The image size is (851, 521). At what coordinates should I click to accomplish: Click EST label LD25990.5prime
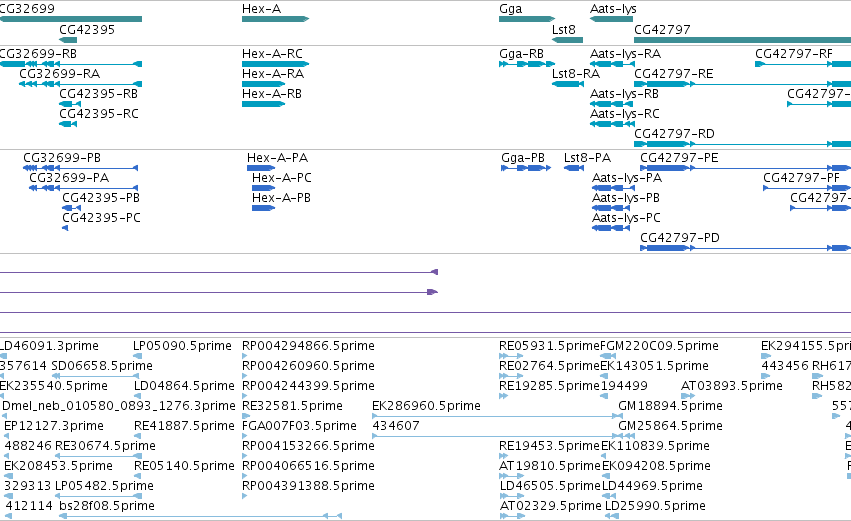[655, 506]
